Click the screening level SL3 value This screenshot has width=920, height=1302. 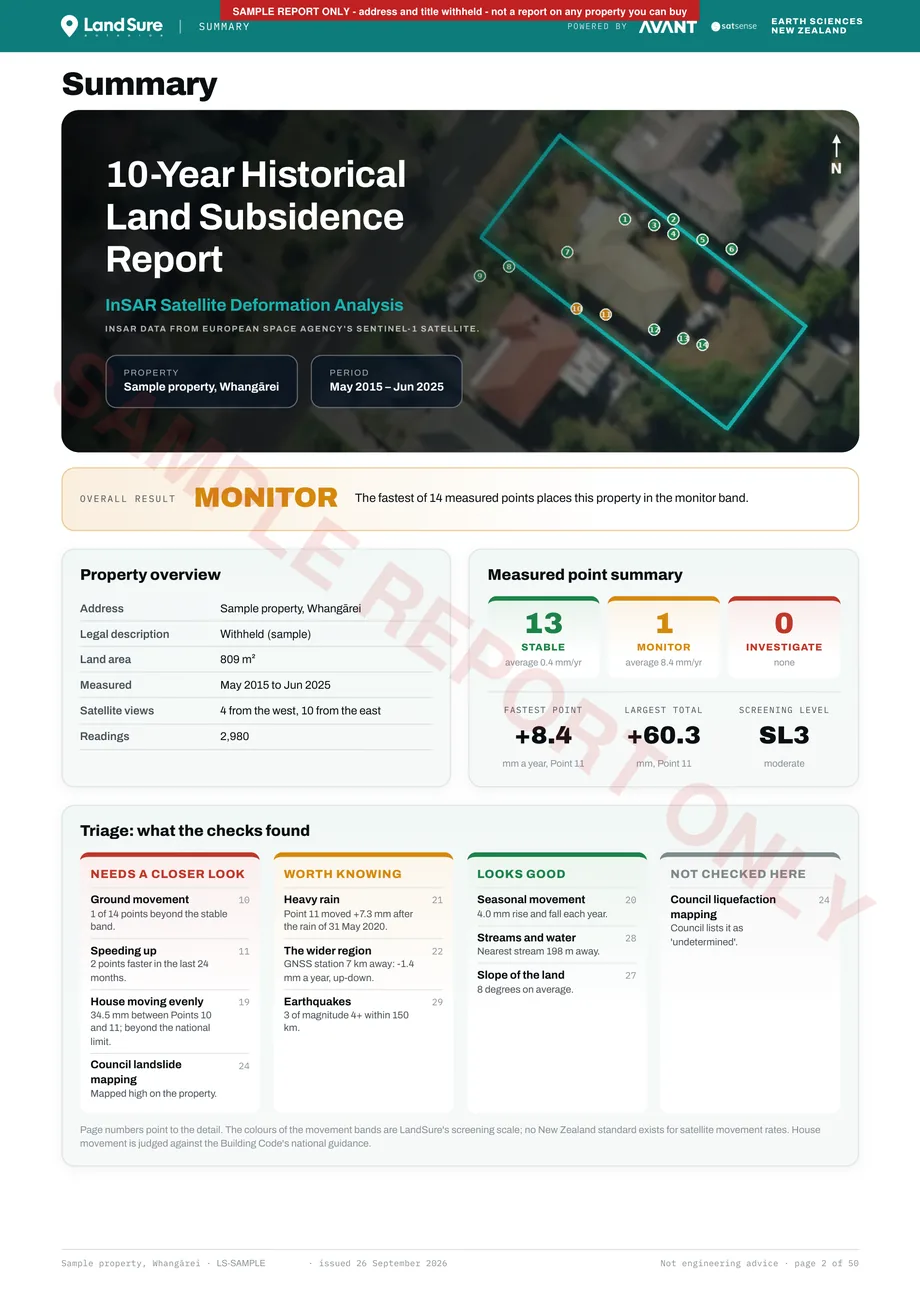(x=784, y=736)
